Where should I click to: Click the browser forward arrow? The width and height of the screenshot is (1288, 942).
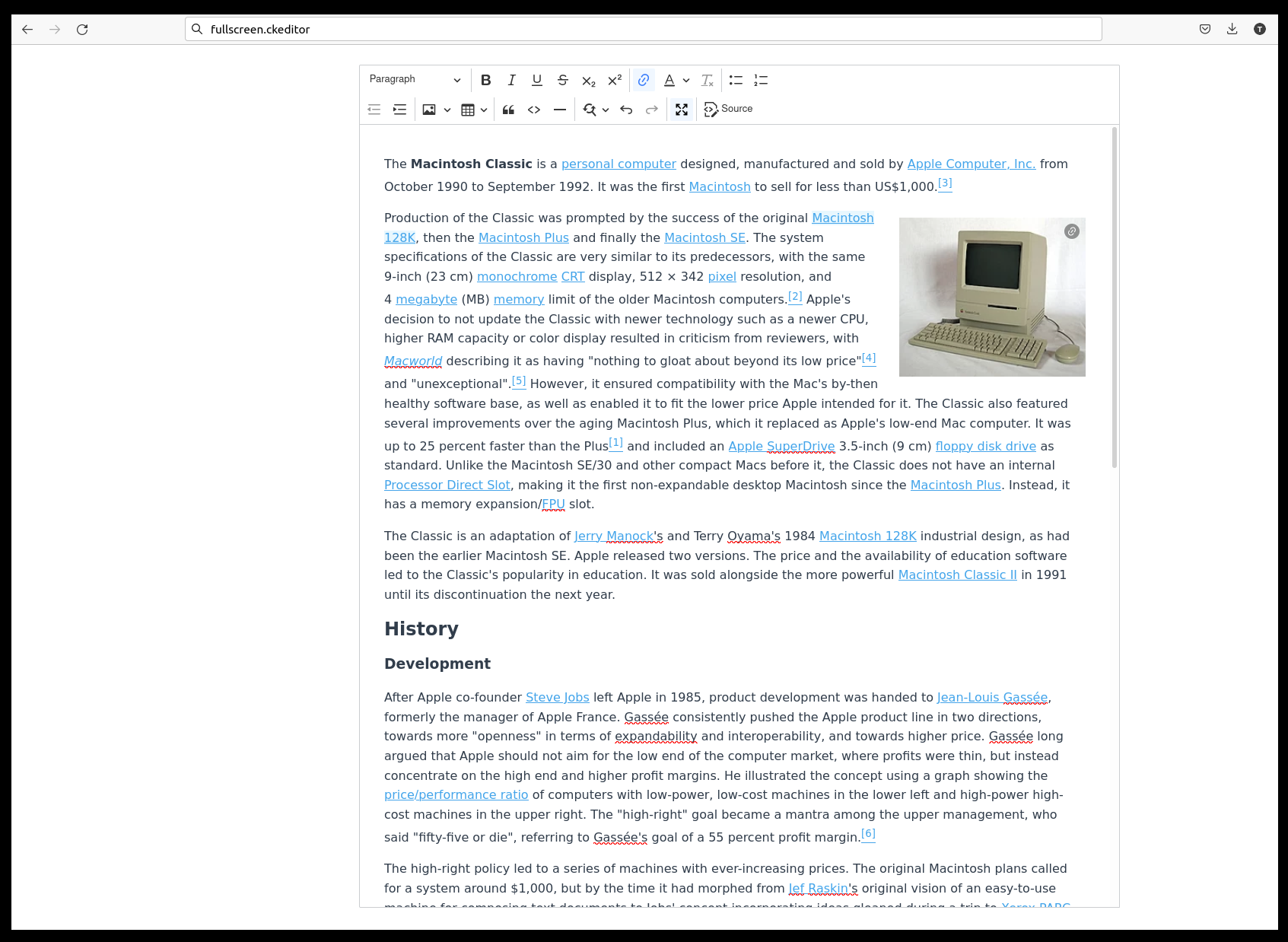(55, 30)
